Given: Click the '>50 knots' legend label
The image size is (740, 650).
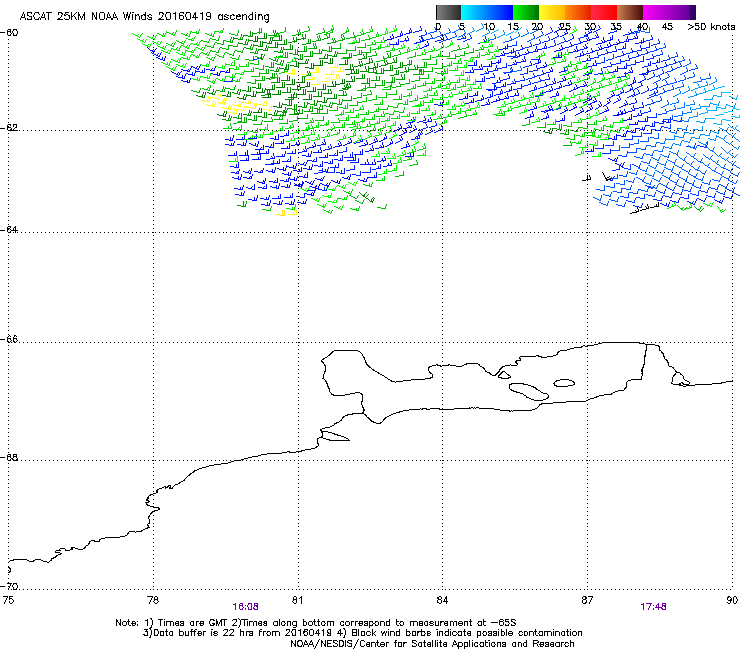Looking at the screenshot, I should coord(711,26).
